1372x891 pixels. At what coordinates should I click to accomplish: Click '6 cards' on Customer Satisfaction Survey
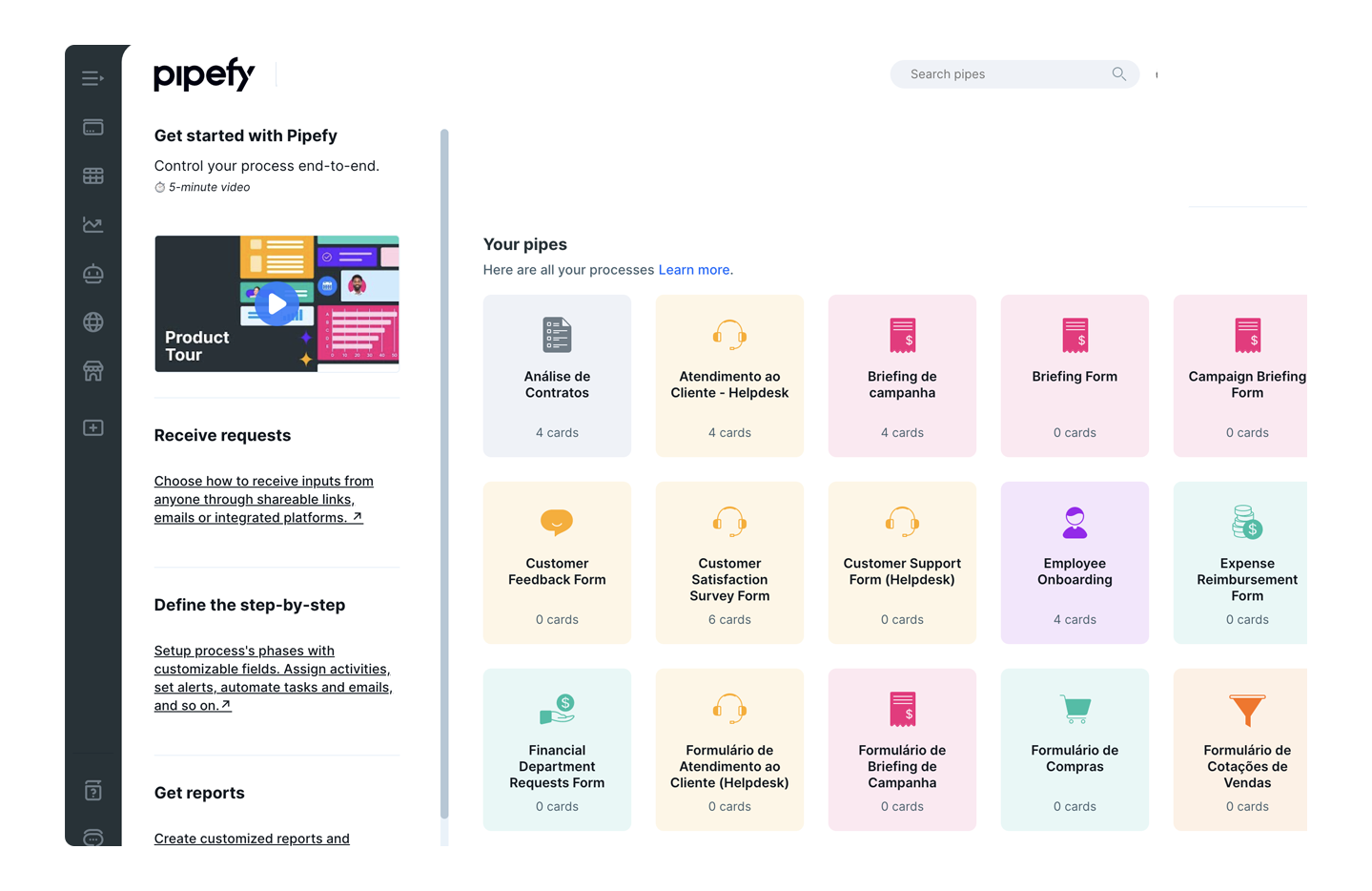pyautogui.click(x=729, y=620)
